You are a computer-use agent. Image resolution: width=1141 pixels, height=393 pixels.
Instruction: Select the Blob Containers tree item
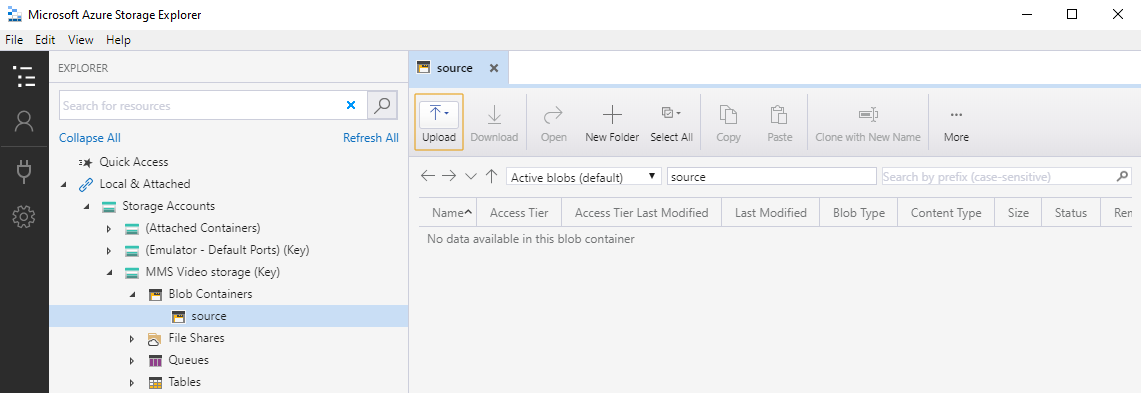tap(210, 294)
